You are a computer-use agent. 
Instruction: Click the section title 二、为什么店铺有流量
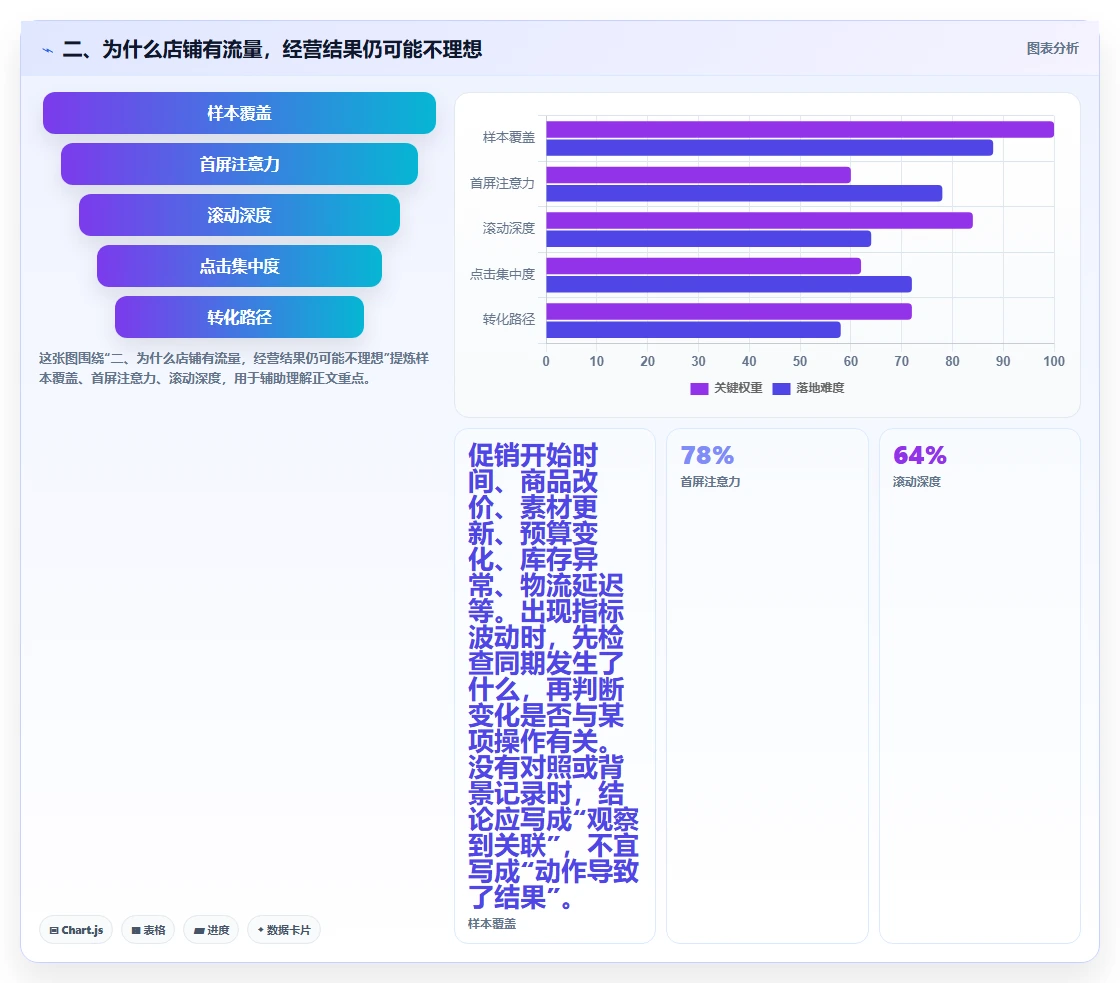pos(272,49)
